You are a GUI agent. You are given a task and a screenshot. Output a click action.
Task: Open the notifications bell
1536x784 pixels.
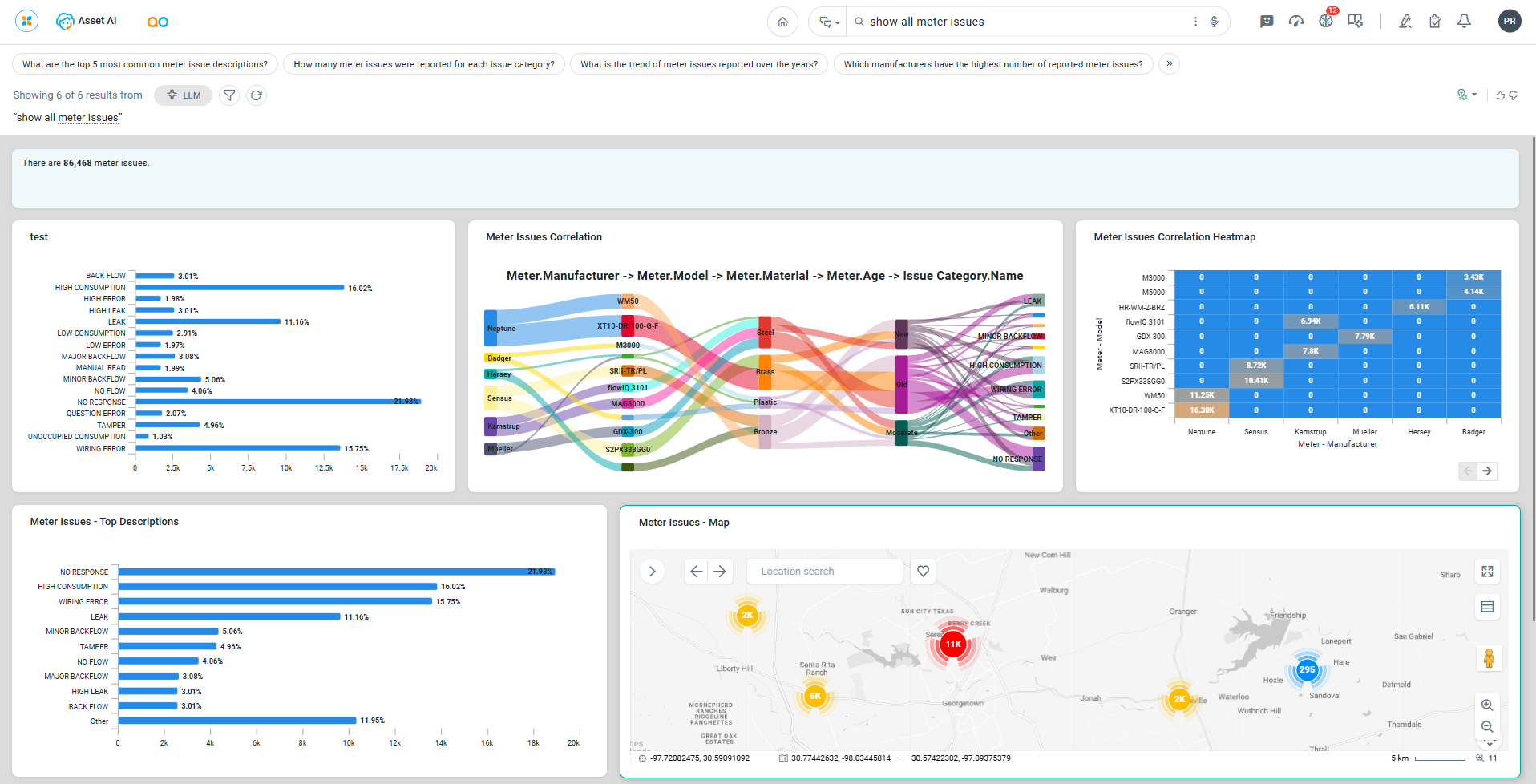1464,22
